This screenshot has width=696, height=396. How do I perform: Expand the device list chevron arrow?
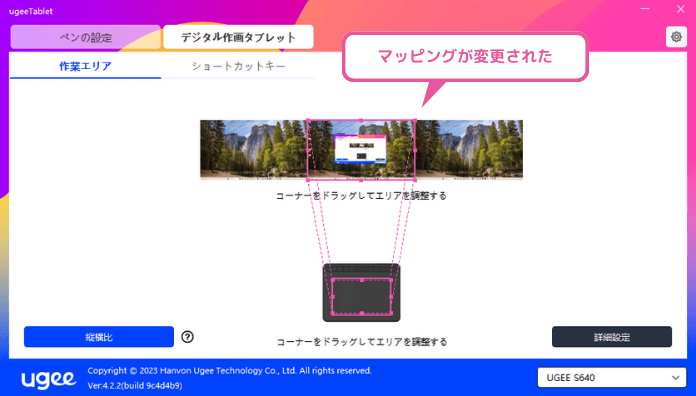click(x=675, y=378)
